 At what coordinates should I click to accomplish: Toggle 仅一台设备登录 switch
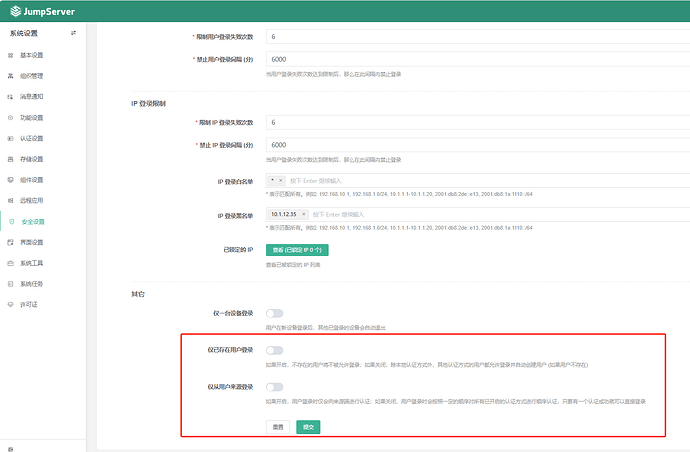point(275,313)
